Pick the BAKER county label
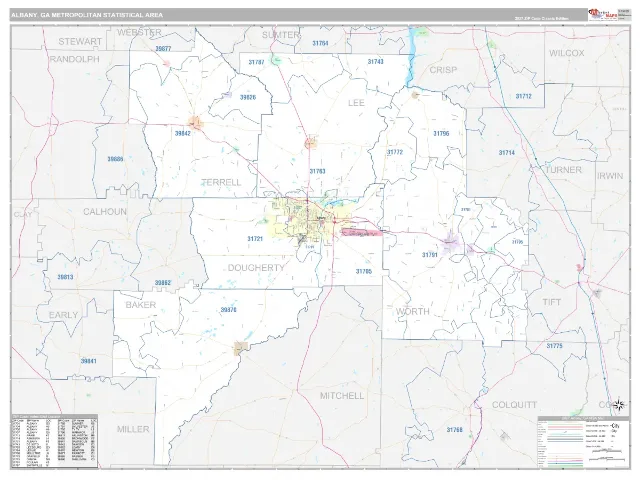This screenshot has height=480, width=640. coord(141,305)
